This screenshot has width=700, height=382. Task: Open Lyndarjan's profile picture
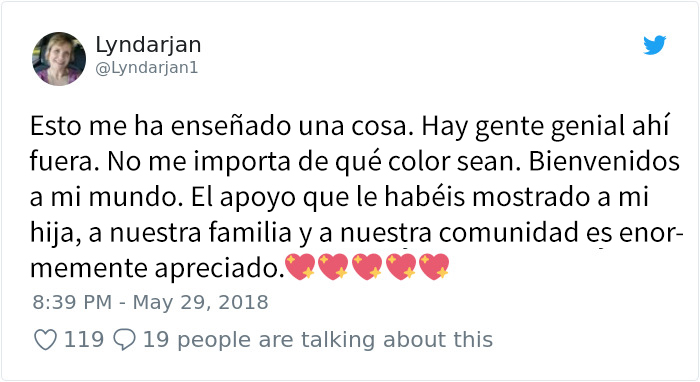[x=59, y=58]
